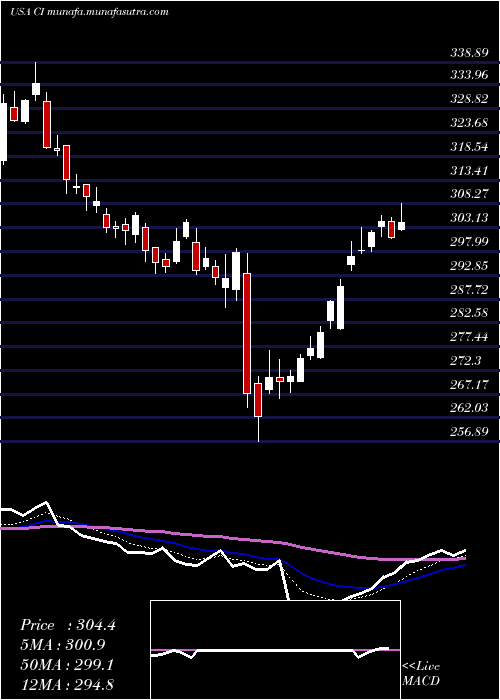Click the 297.99 price level label
Viewport: 500px width, 700px height.
[469, 242]
